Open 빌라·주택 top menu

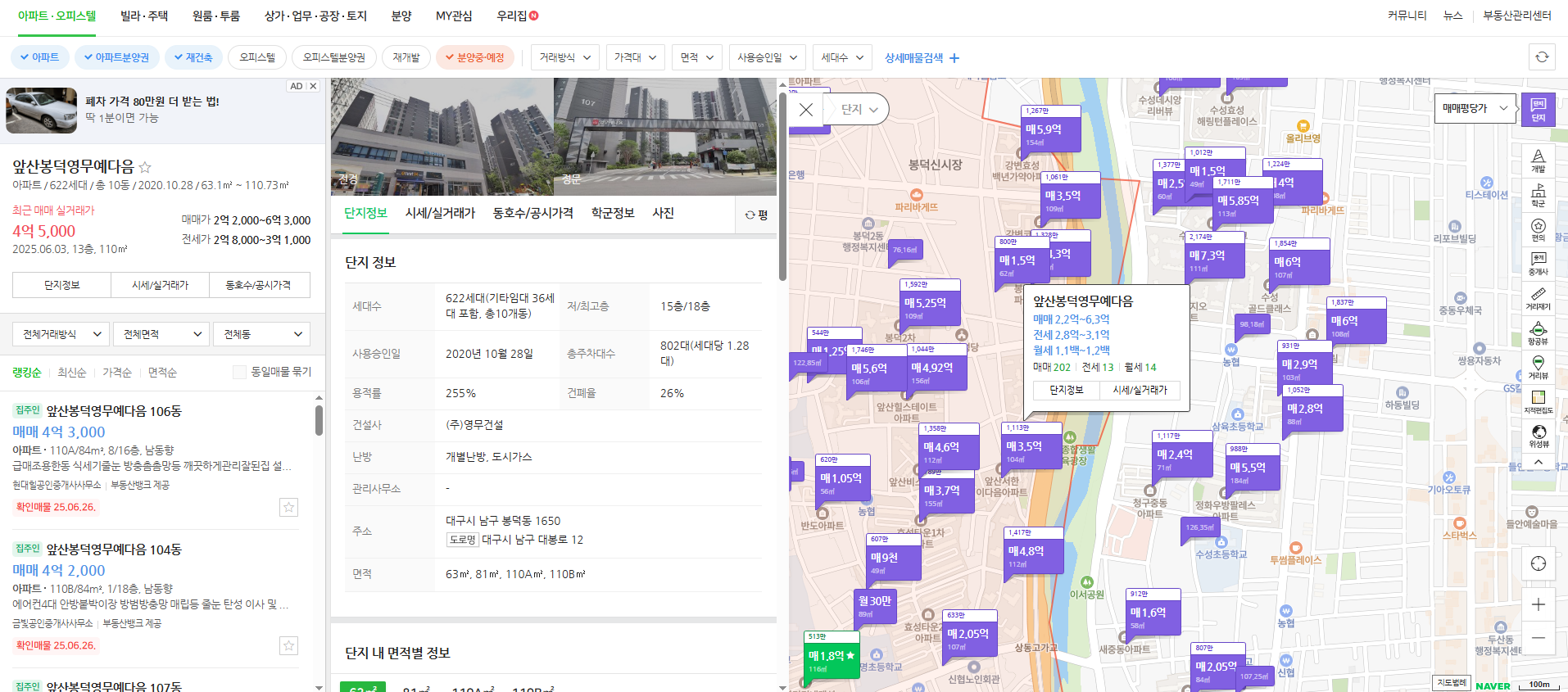143,16
